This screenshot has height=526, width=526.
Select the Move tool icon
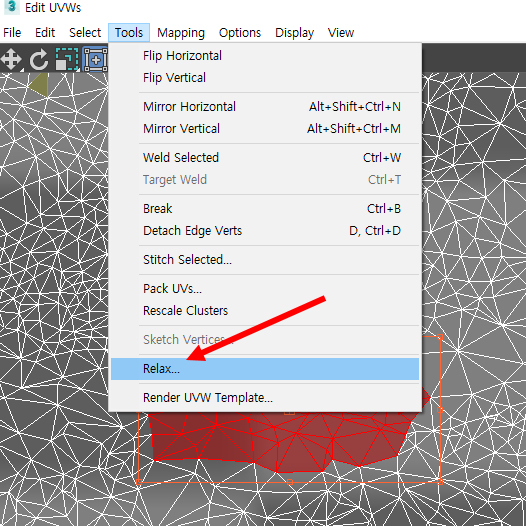[11, 60]
